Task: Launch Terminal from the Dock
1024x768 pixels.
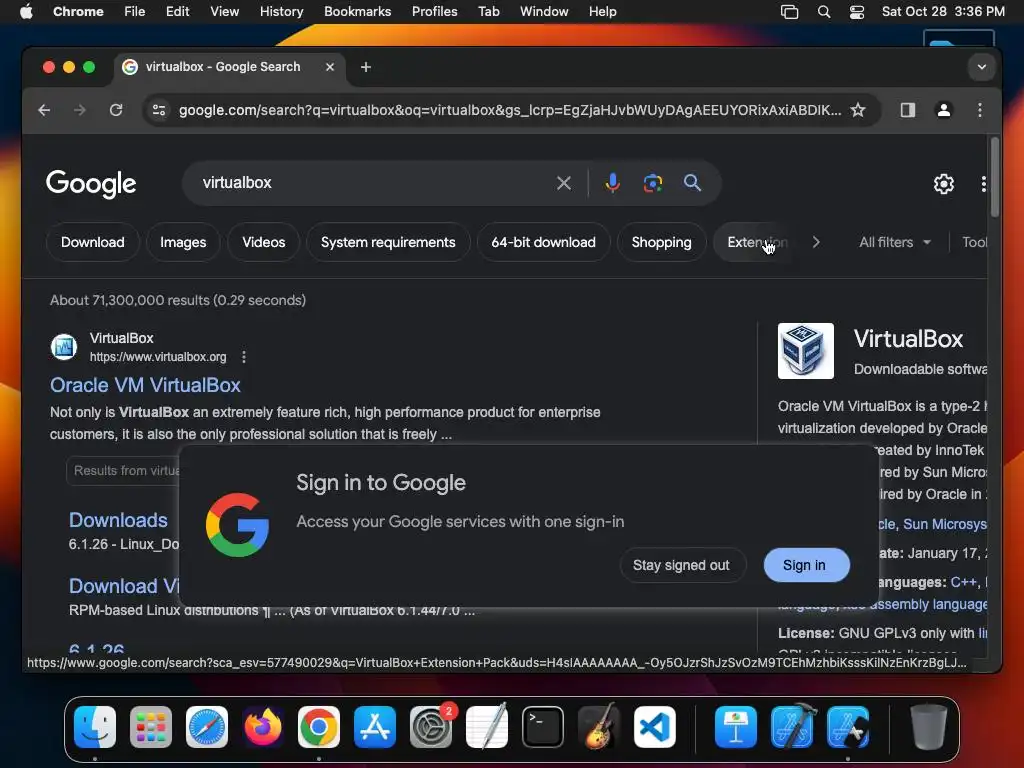Action: [543, 727]
